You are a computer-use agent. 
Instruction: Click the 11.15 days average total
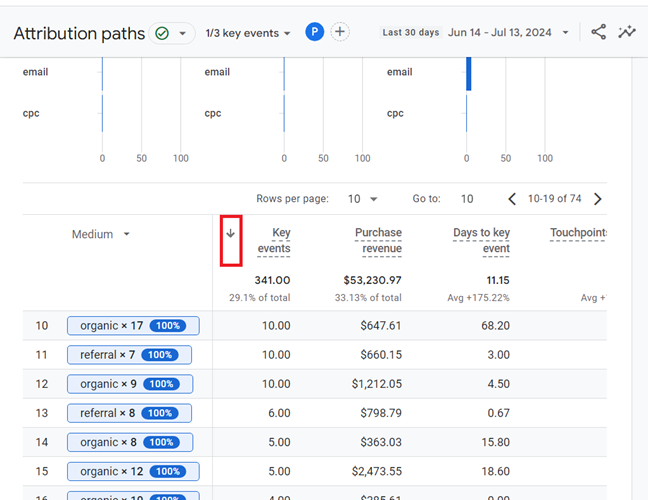point(498,280)
